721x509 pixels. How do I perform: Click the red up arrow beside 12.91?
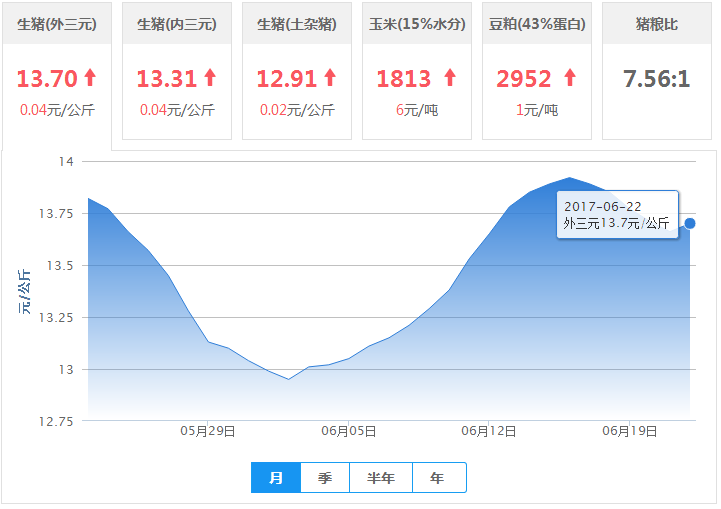330,77
